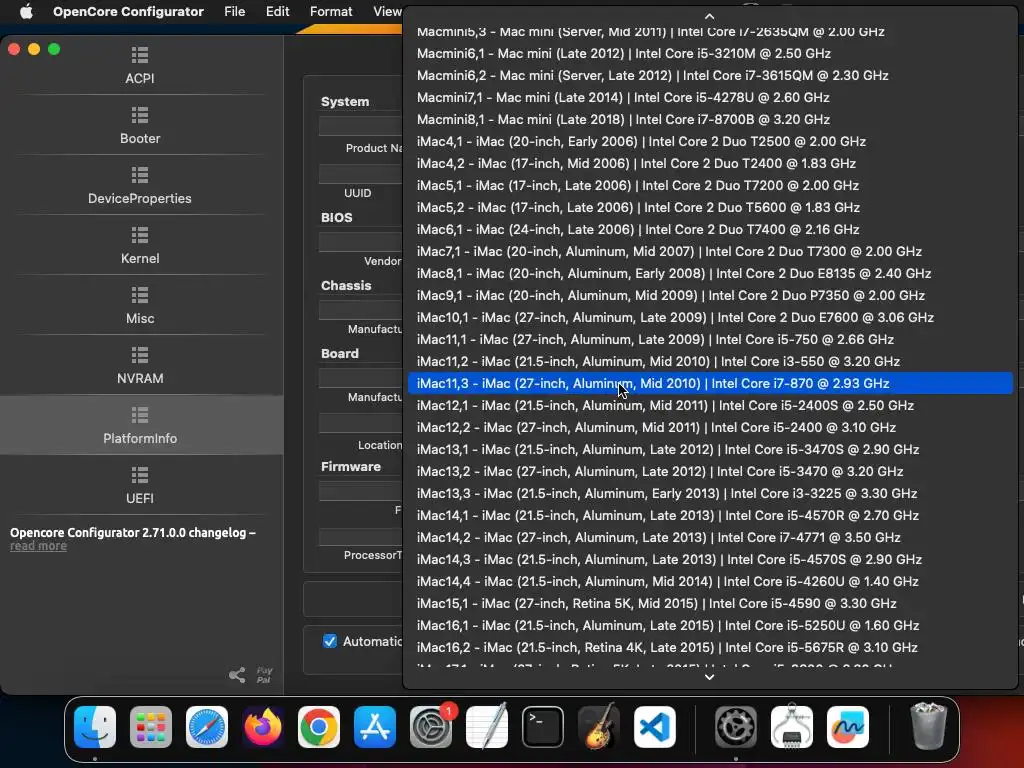Choose iMac6,1 24-inch Late 2006
The image size is (1024, 768).
click(x=710, y=229)
